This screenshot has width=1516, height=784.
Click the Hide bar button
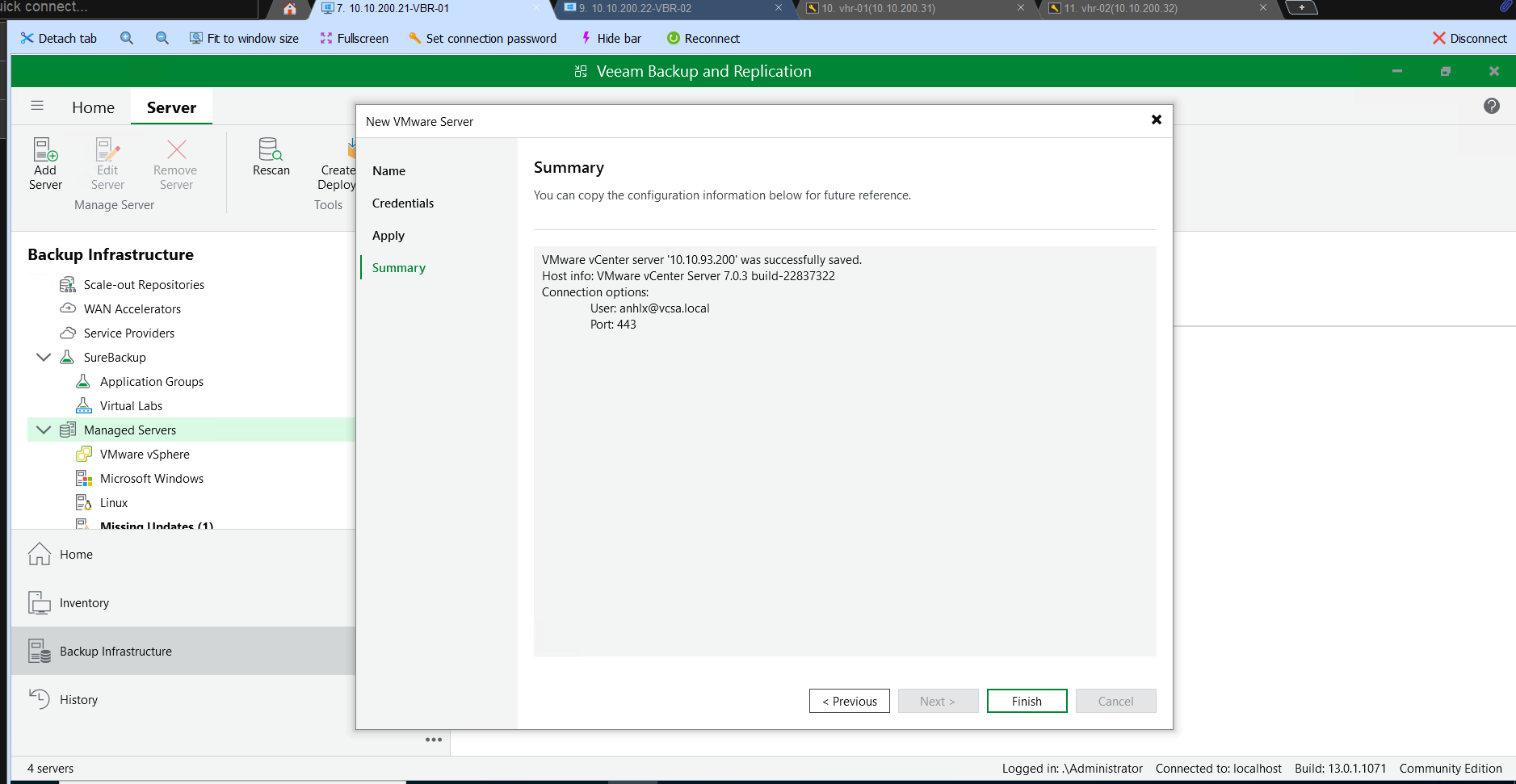pos(611,38)
